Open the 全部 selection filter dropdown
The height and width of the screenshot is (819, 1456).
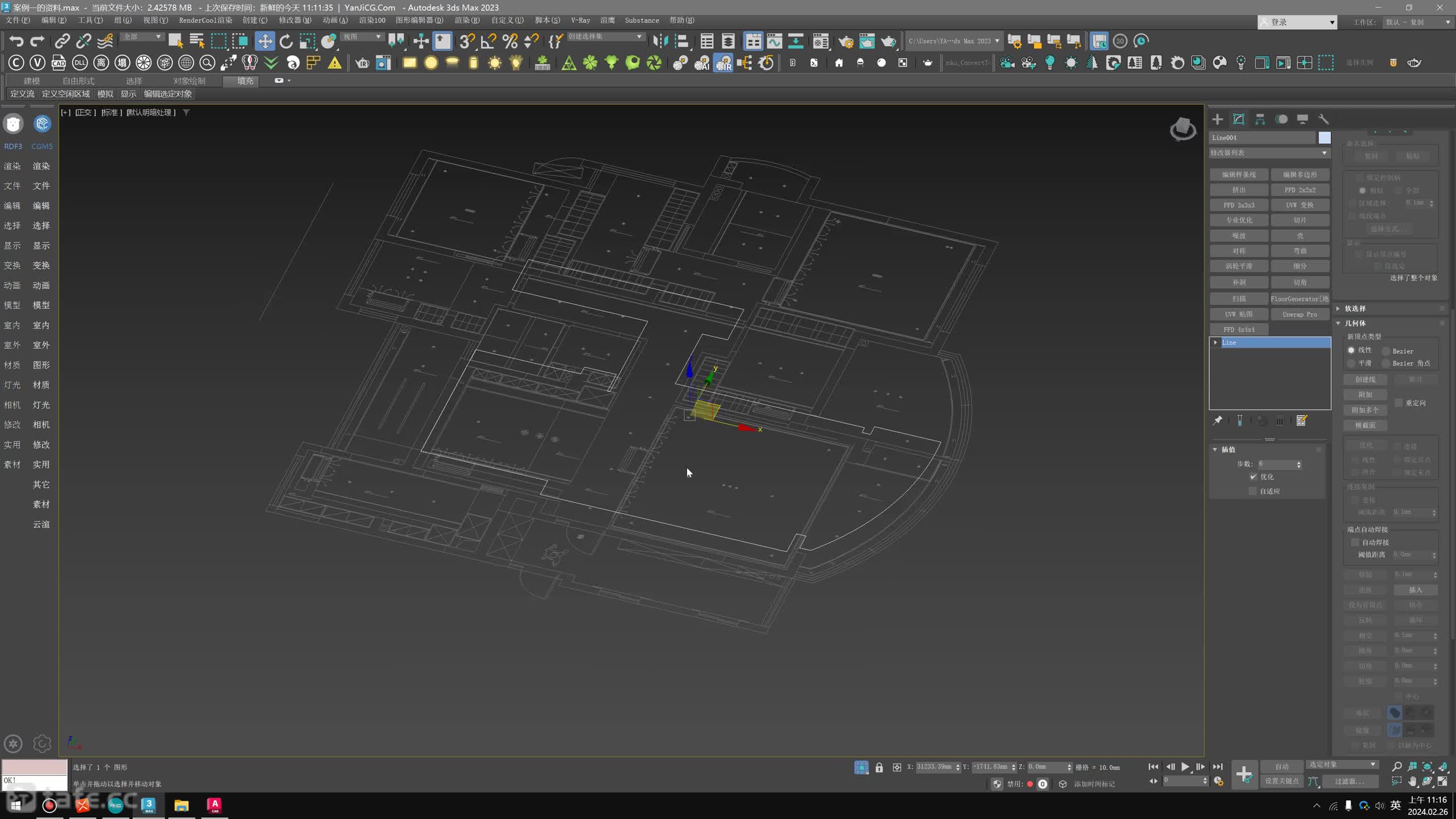(x=142, y=36)
